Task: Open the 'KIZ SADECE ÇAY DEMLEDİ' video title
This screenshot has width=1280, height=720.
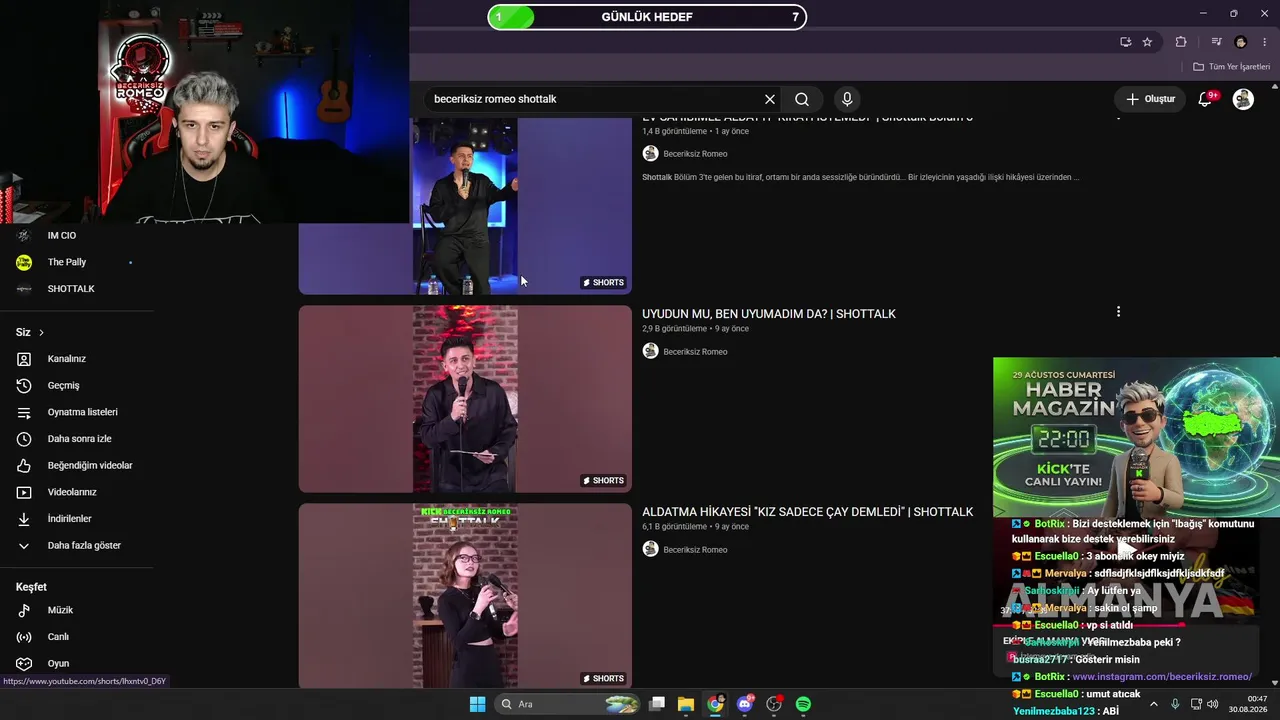Action: tap(807, 512)
